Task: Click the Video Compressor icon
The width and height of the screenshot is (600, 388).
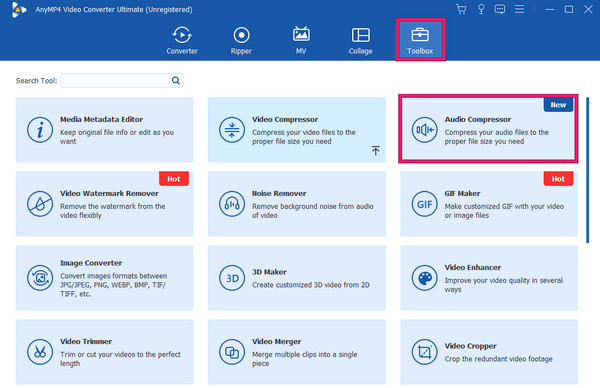Action: (232, 130)
